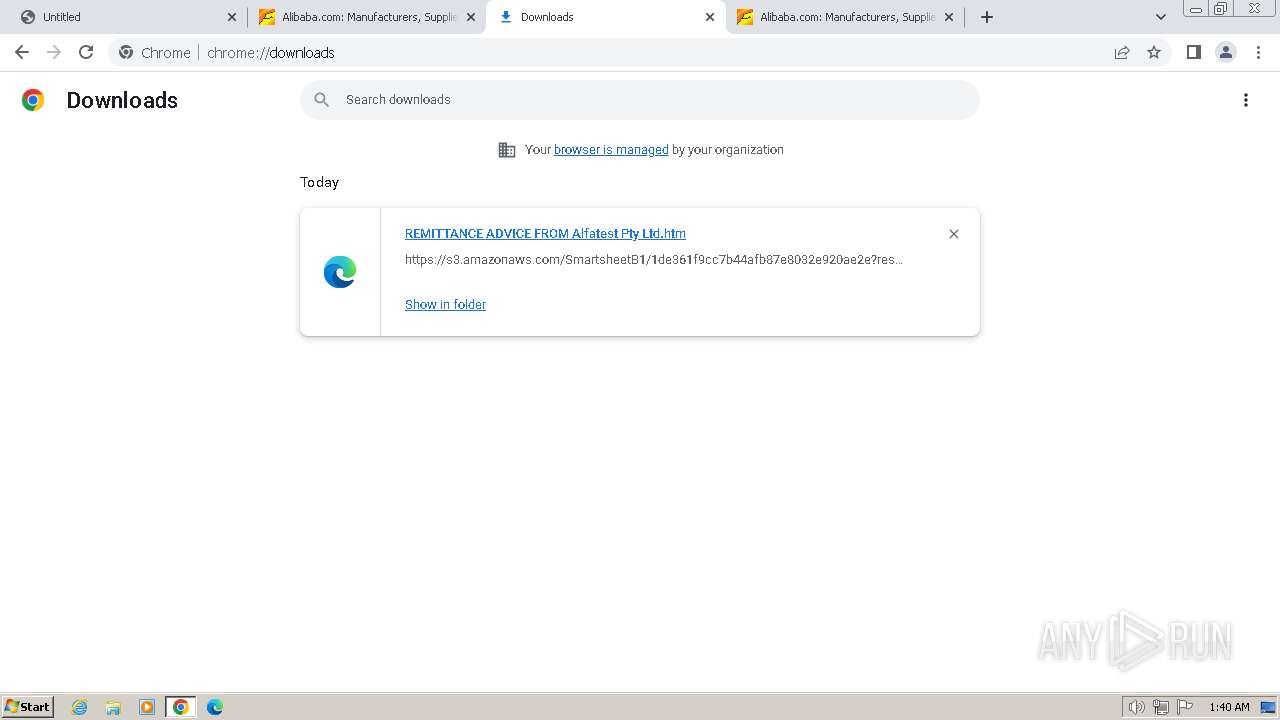Click the Downloads page heading
The image size is (1280, 720).
point(122,100)
